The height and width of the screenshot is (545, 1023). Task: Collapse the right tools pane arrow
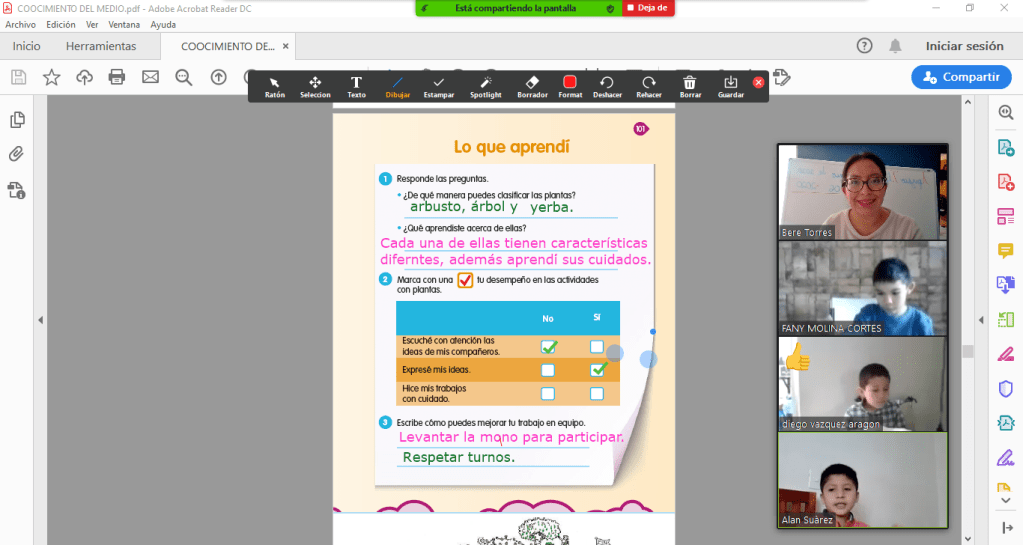tap(981, 320)
